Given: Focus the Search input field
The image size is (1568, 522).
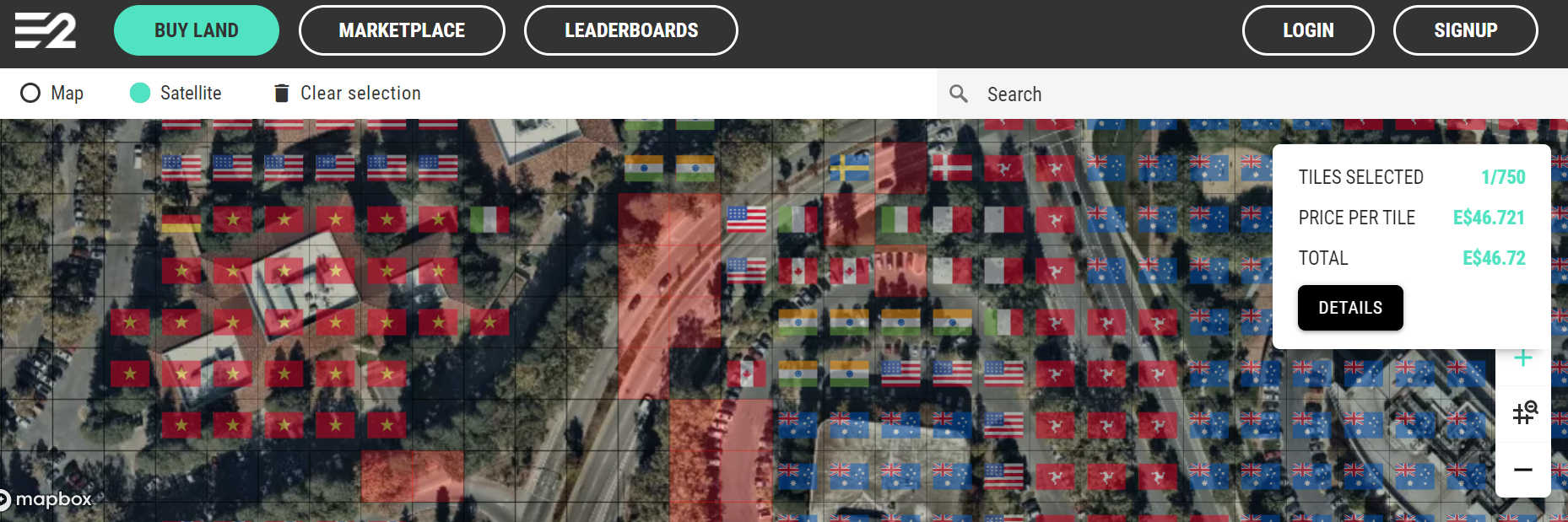Looking at the screenshot, I should (1252, 94).
